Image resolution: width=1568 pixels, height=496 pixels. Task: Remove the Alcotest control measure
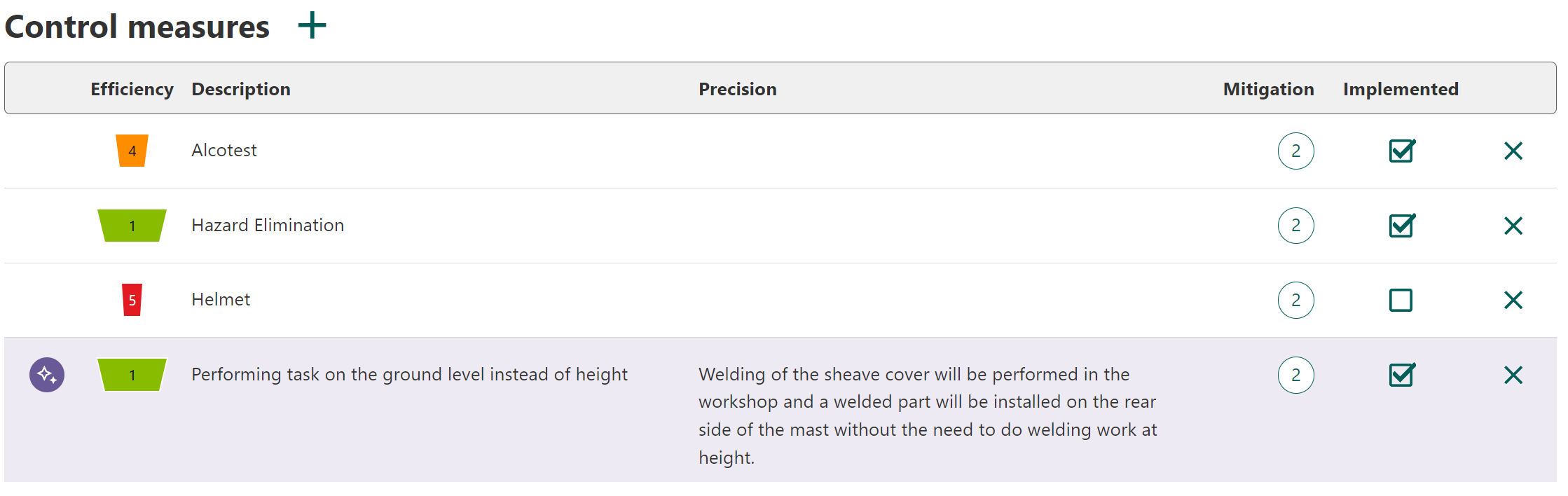(x=1513, y=151)
